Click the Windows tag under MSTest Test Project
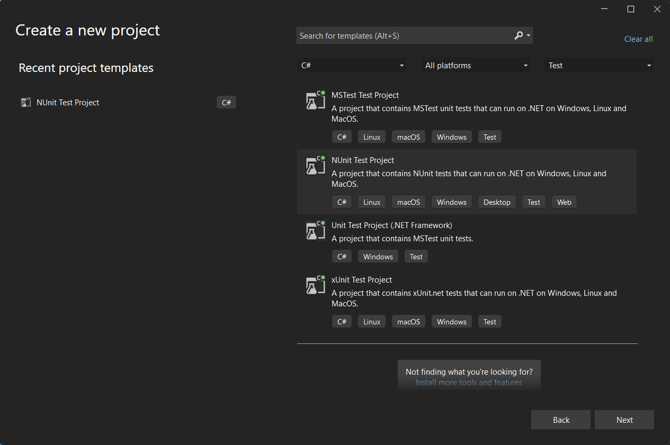The image size is (670, 445). click(452, 137)
